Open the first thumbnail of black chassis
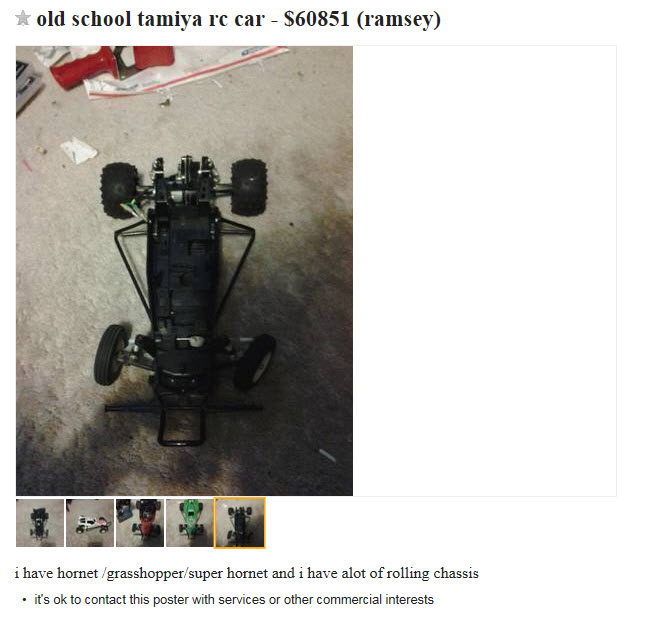The height and width of the screenshot is (628, 657). coord(40,522)
